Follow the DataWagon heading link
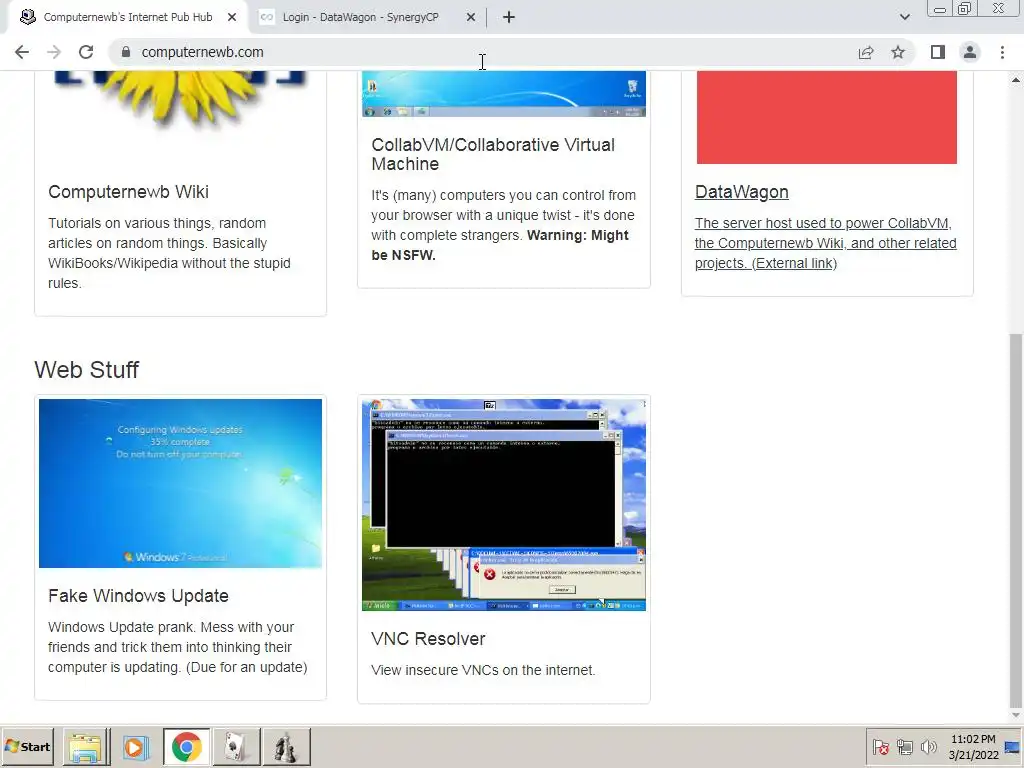The height and width of the screenshot is (768, 1024). click(741, 192)
